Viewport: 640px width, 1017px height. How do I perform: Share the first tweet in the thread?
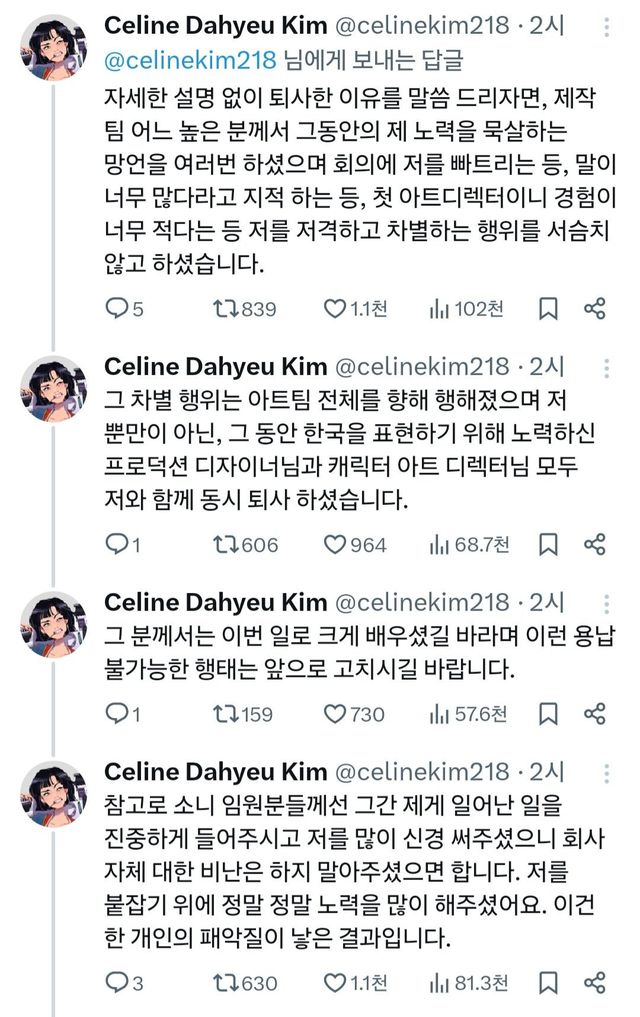tap(594, 309)
